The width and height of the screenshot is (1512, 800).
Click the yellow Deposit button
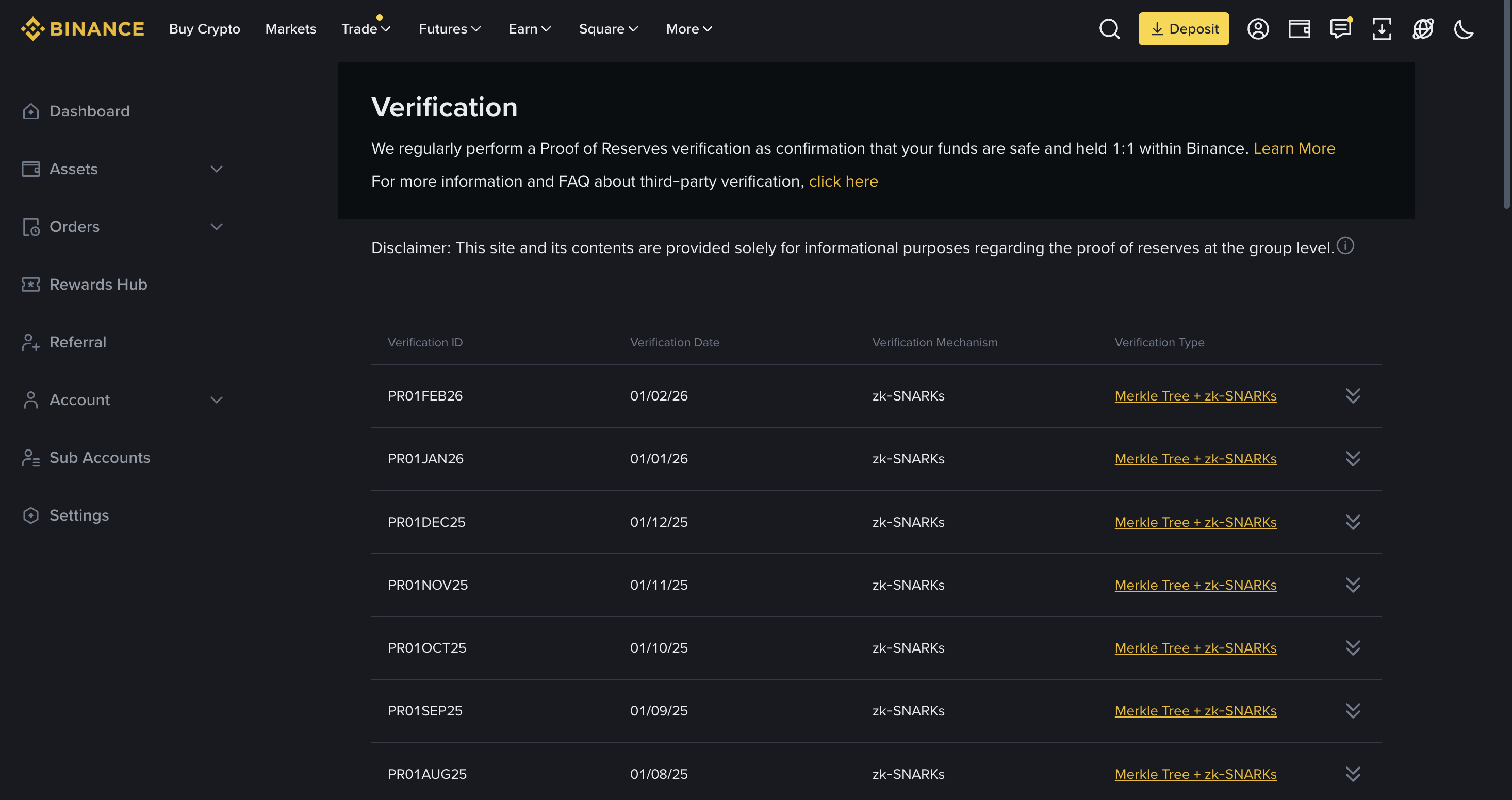1184,29
